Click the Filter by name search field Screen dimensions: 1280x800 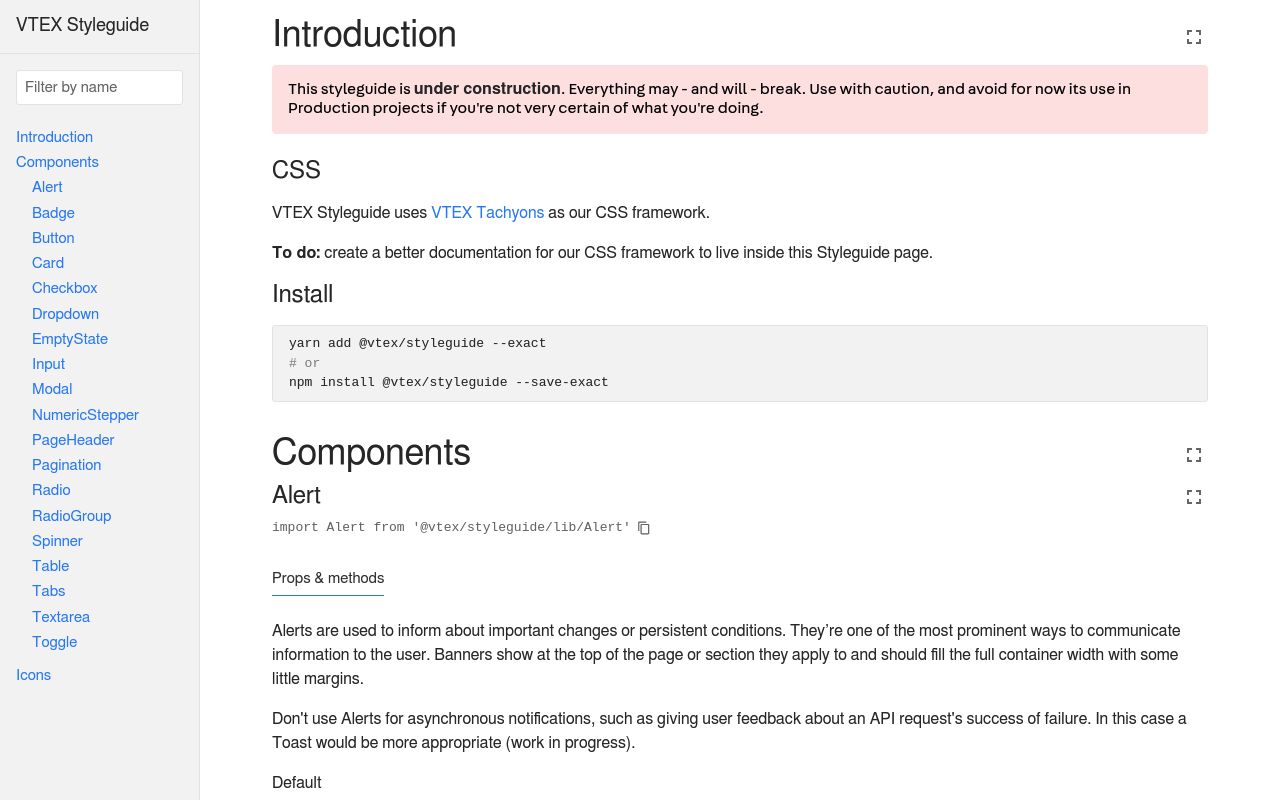click(x=99, y=88)
